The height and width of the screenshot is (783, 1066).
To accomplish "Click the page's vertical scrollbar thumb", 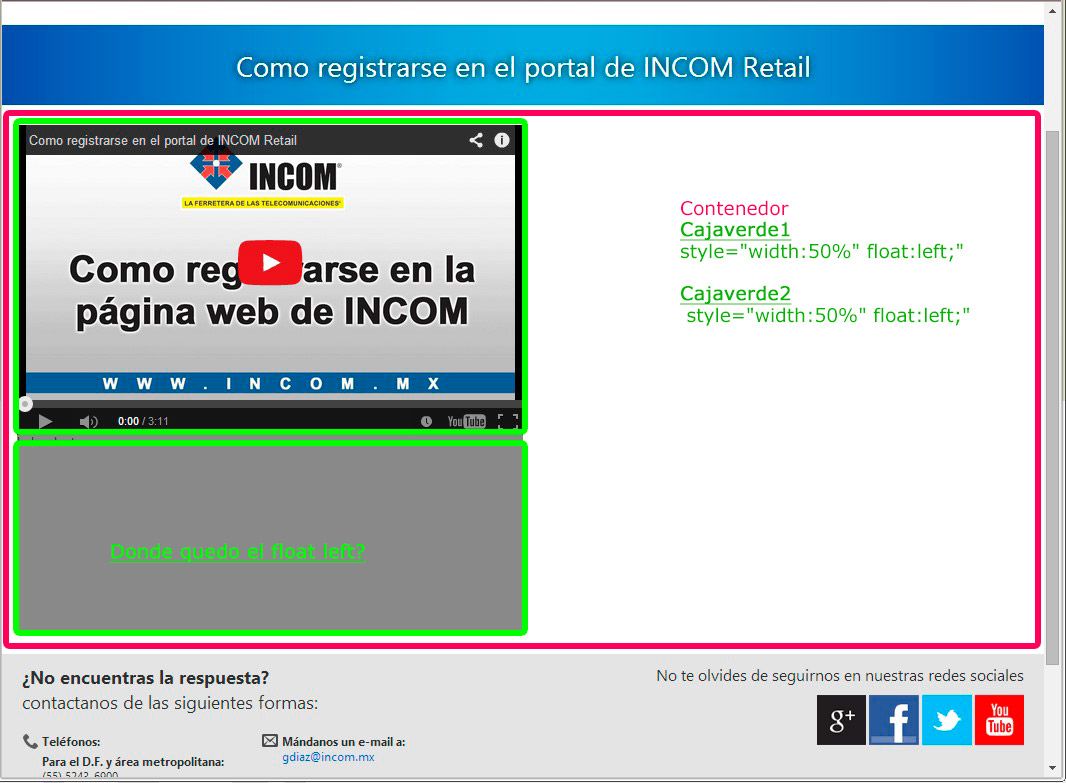I will (x=1053, y=395).
